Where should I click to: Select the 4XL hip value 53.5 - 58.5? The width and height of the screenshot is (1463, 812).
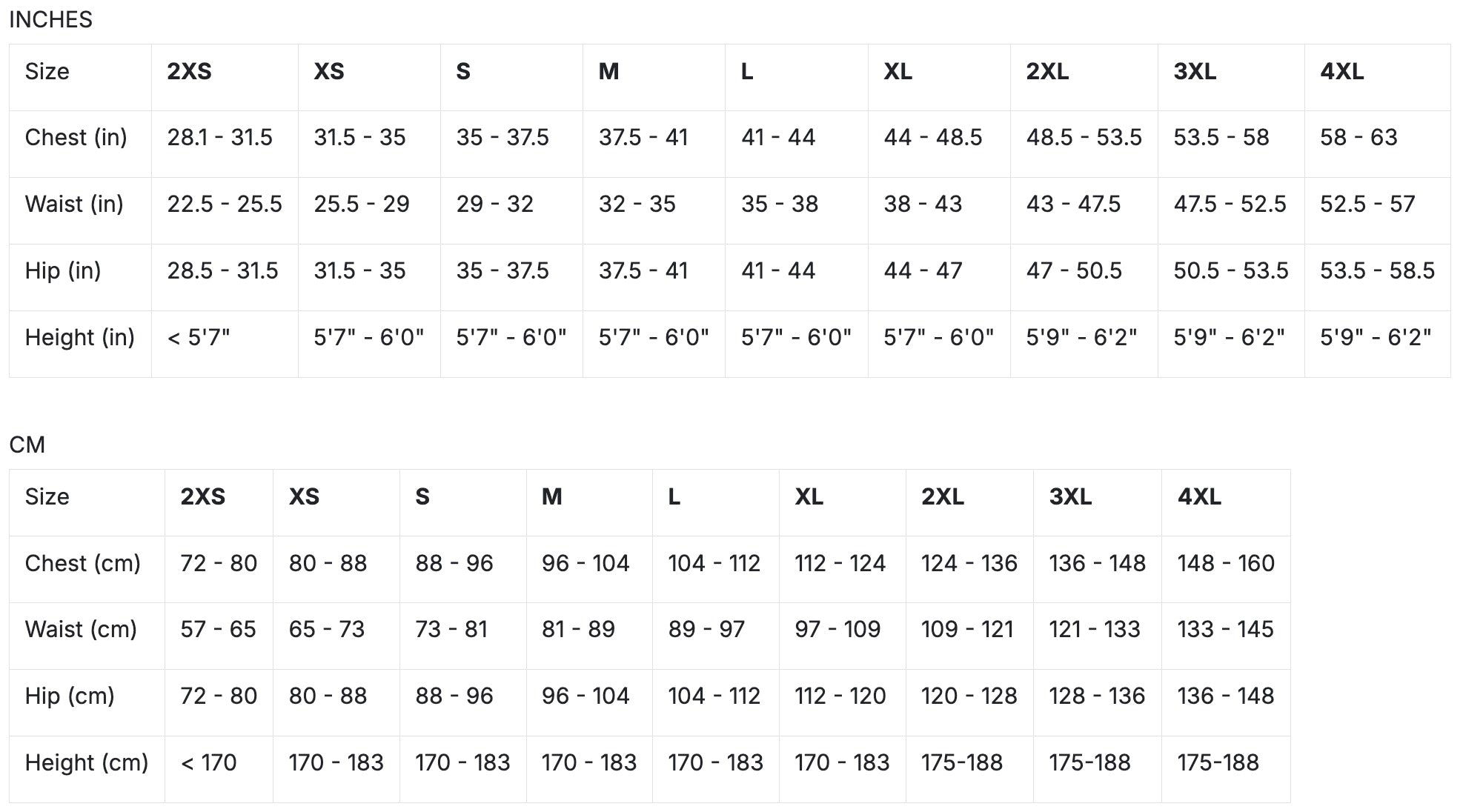pos(1377,271)
